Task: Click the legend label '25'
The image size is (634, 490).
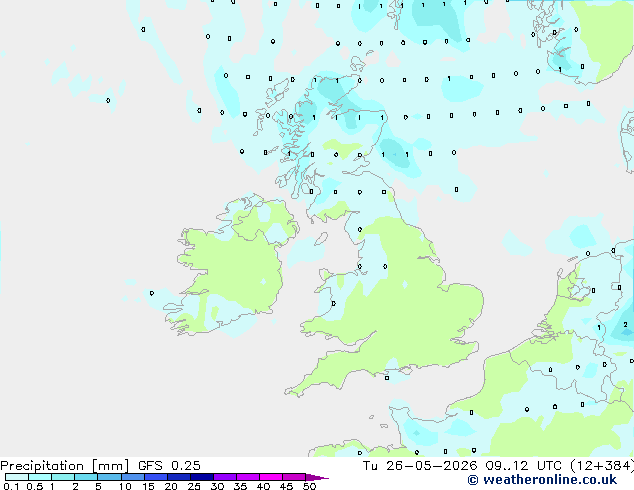Action: pos(194,486)
